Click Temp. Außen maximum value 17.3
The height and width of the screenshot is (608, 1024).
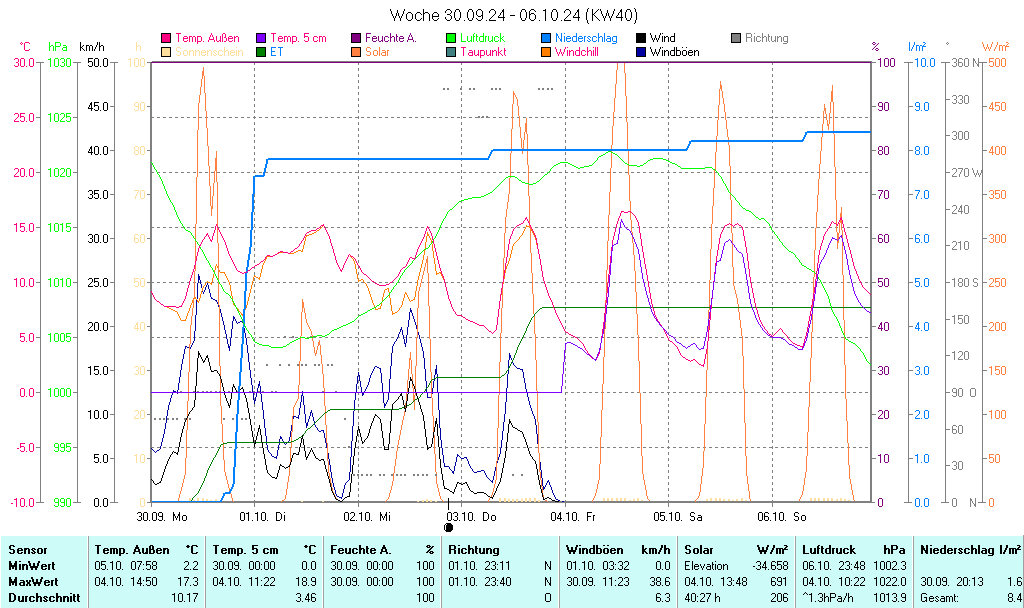[x=188, y=581]
